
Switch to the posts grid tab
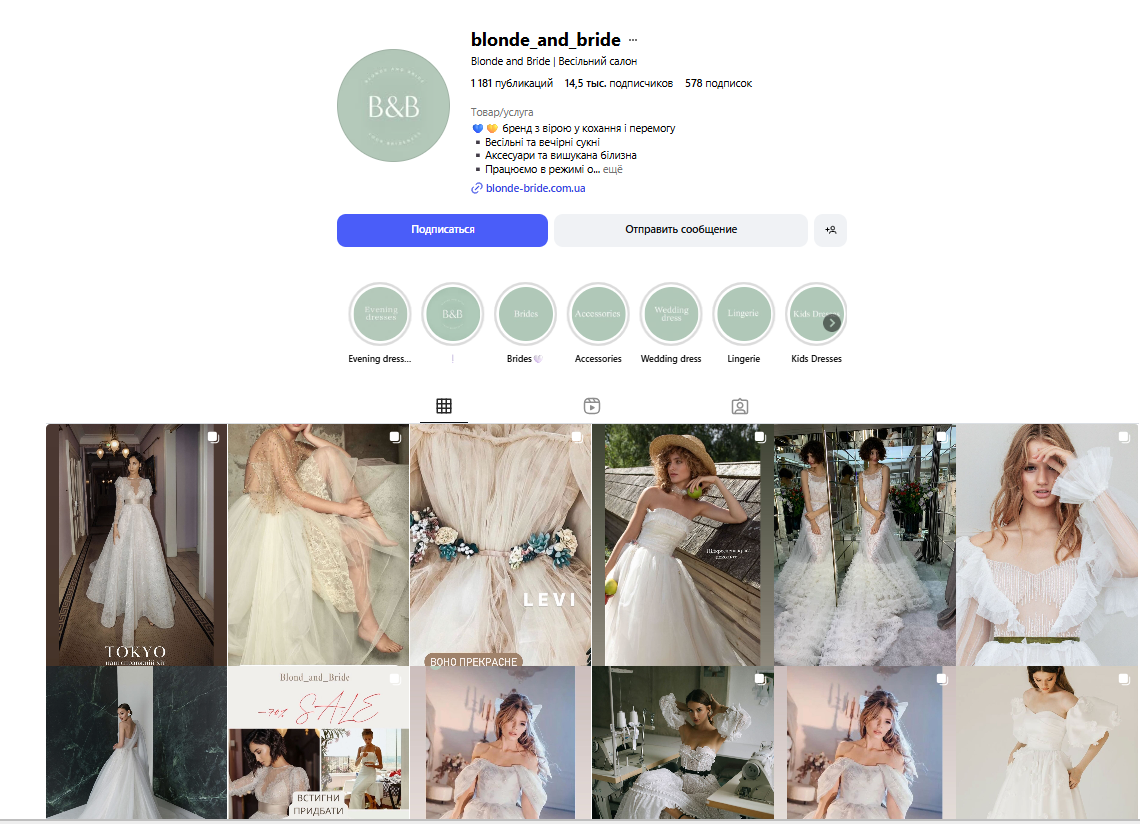click(x=444, y=406)
